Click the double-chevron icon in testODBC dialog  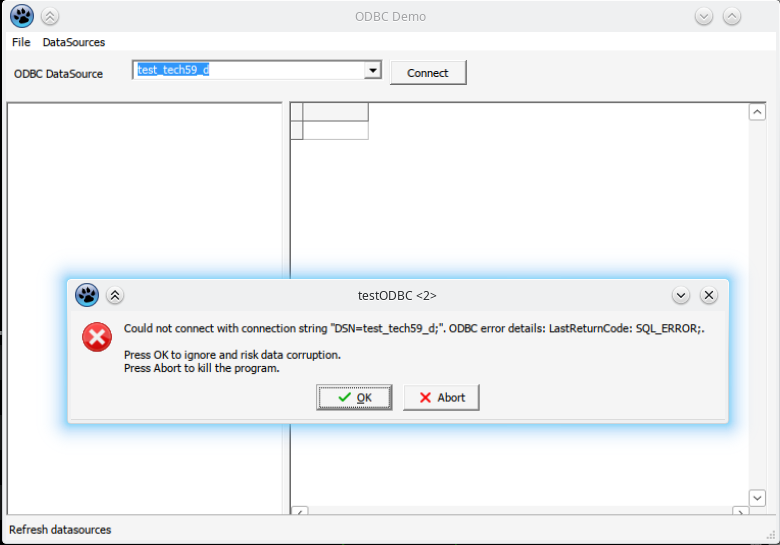pyautogui.click(x=115, y=295)
